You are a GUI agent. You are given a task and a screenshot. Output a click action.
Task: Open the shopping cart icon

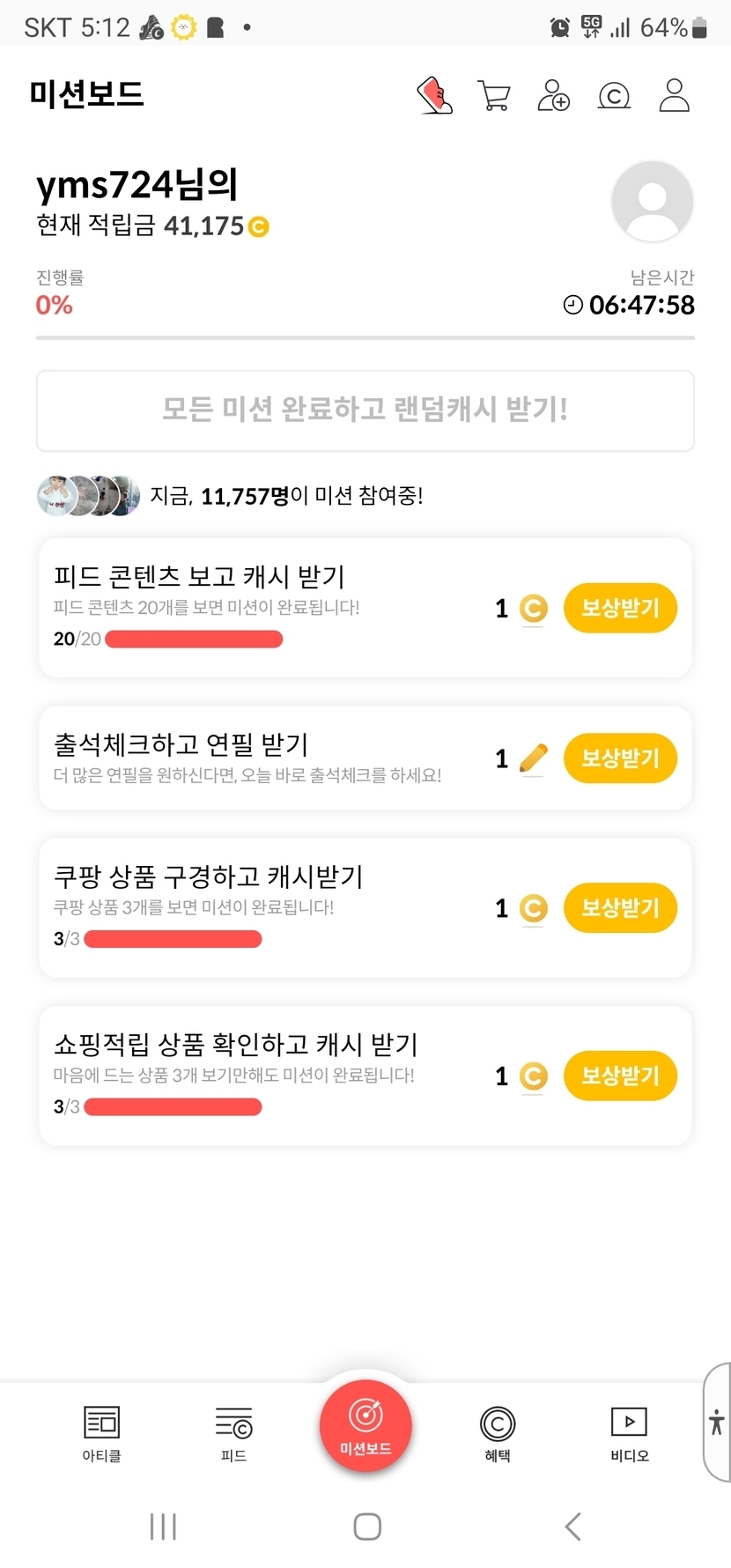pyautogui.click(x=494, y=95)
